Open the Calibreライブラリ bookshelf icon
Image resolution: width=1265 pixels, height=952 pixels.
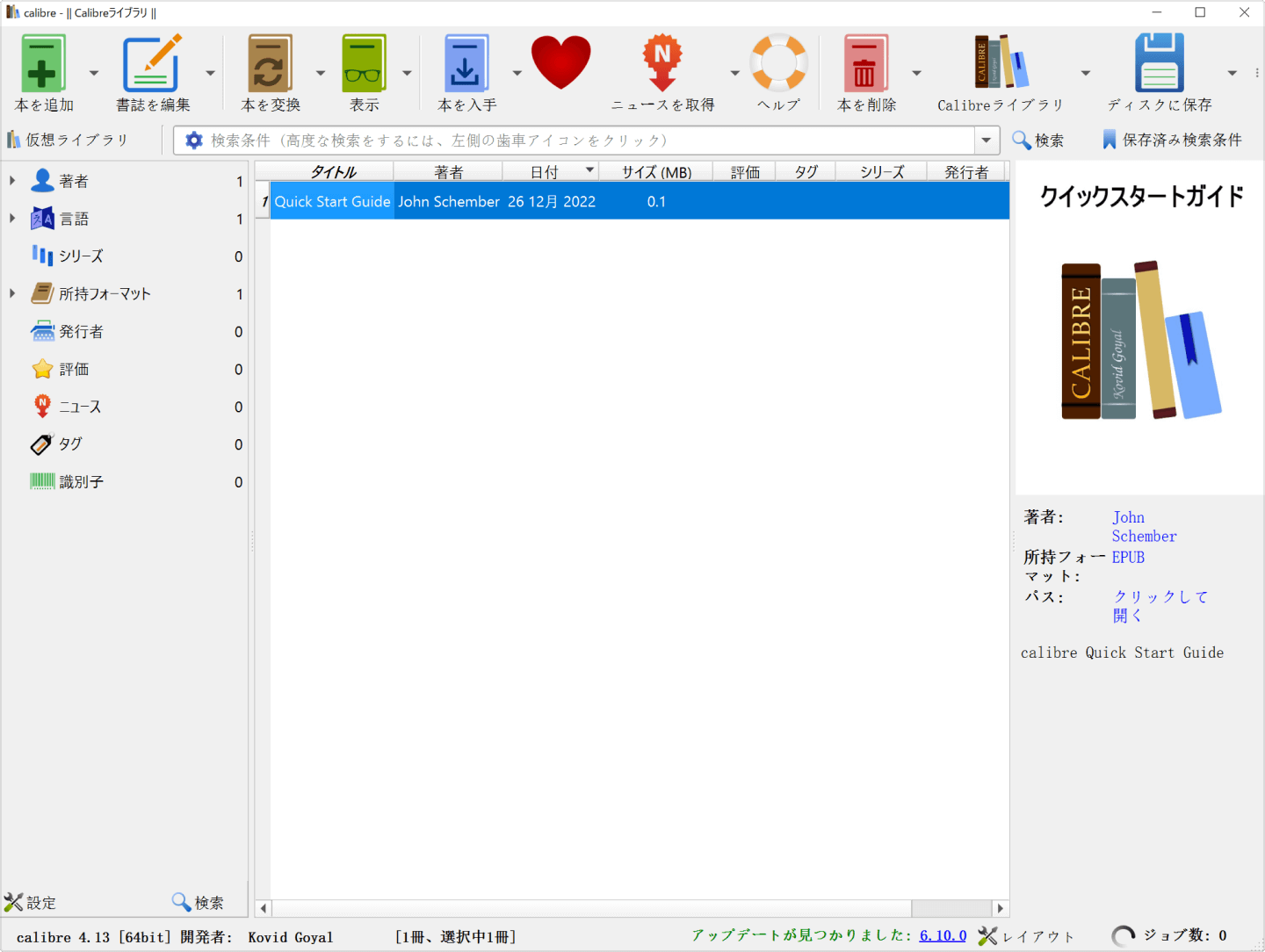tap(1001, 61)
